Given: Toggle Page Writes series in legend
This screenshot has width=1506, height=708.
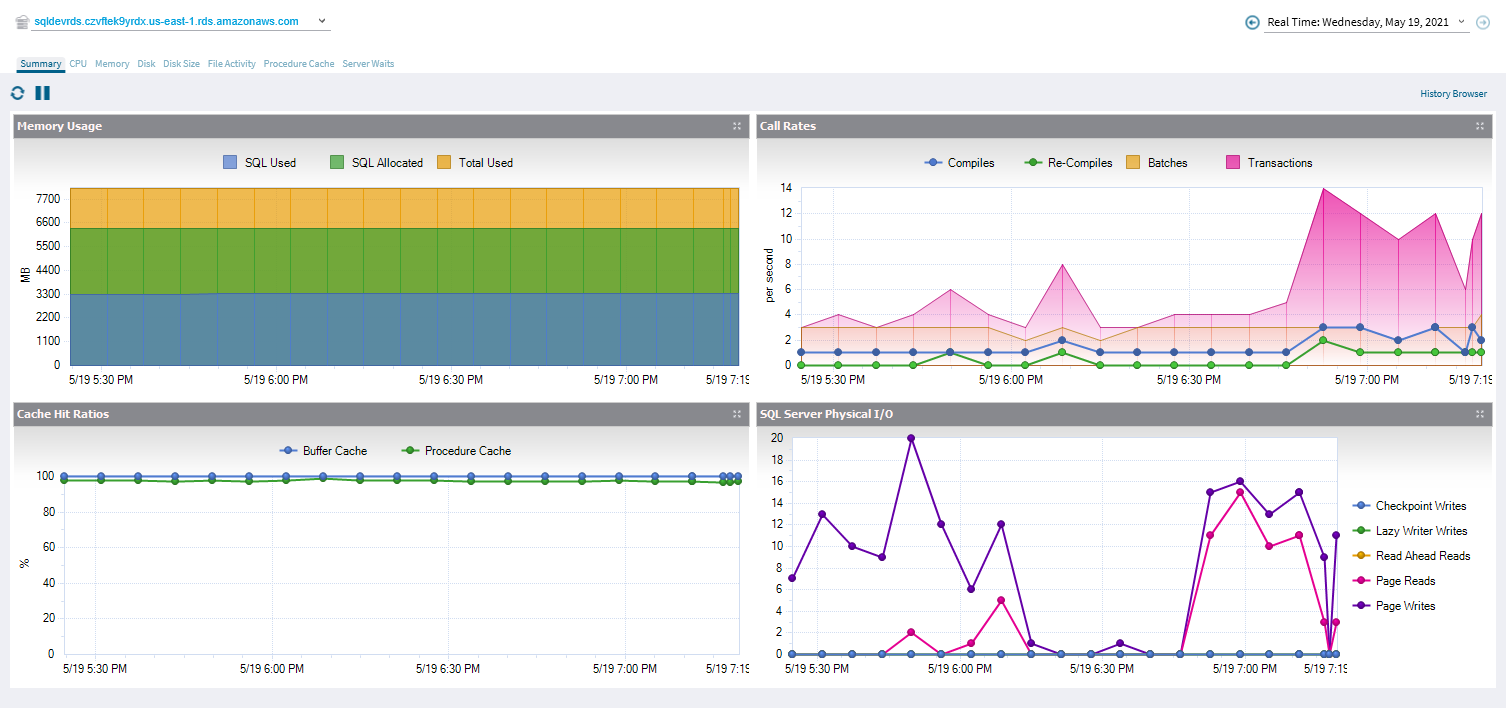Looking at the screenshot, I should click(x=1394, y=606).
